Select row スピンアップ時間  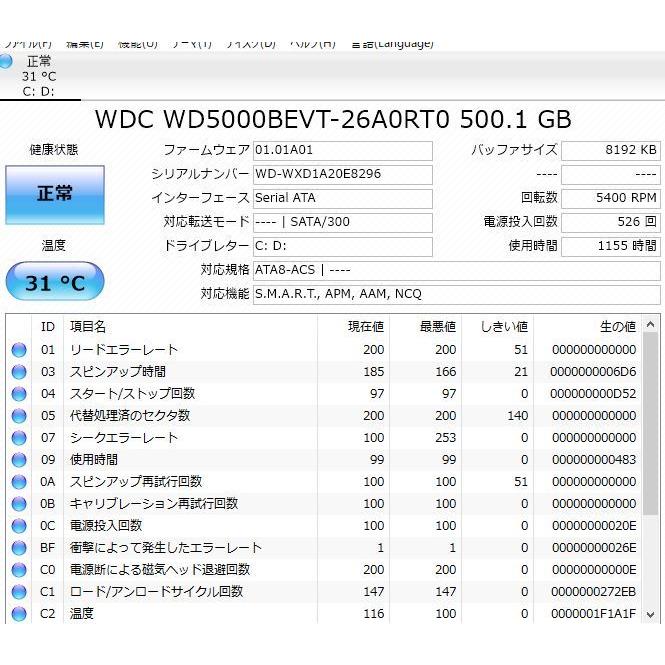[x=324, y=372]
